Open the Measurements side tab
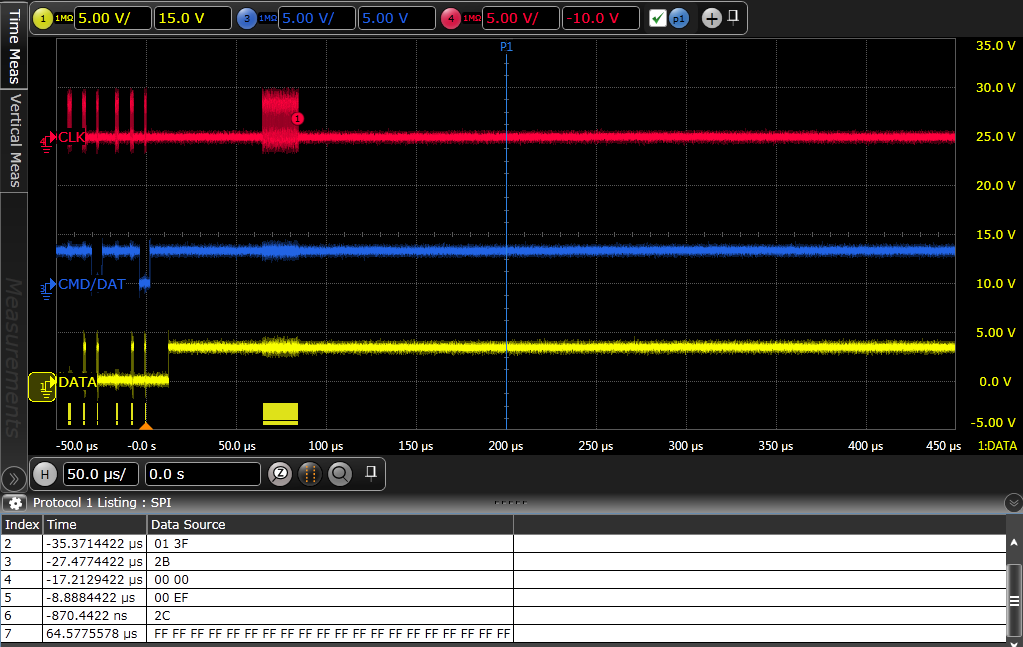1023x647 pixels. point(14,357)
